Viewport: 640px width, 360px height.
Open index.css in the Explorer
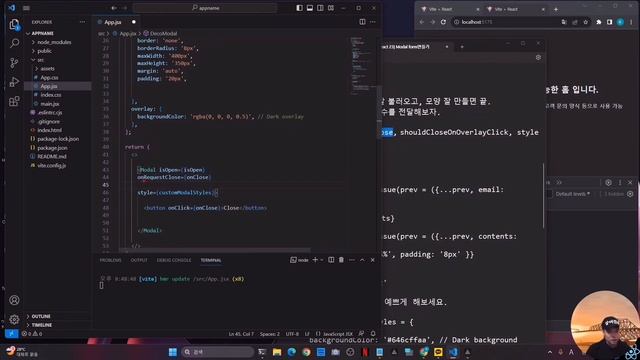coord(51,95)
